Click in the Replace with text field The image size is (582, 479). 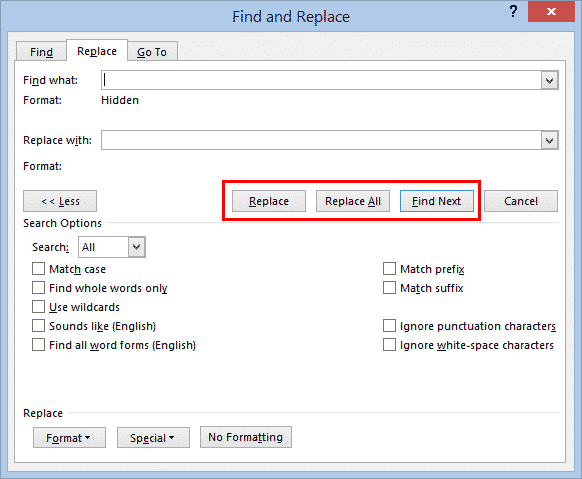click(321, 140)
